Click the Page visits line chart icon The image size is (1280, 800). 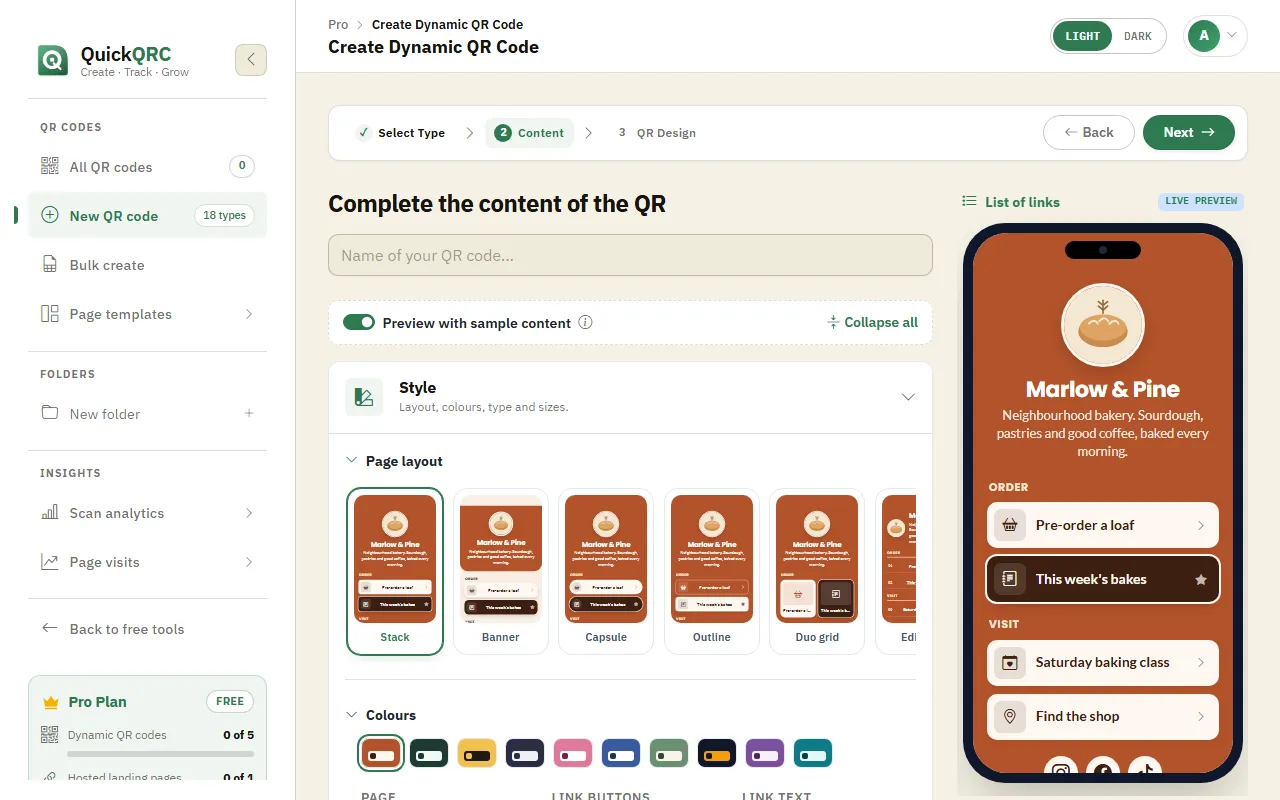(50, 562)
